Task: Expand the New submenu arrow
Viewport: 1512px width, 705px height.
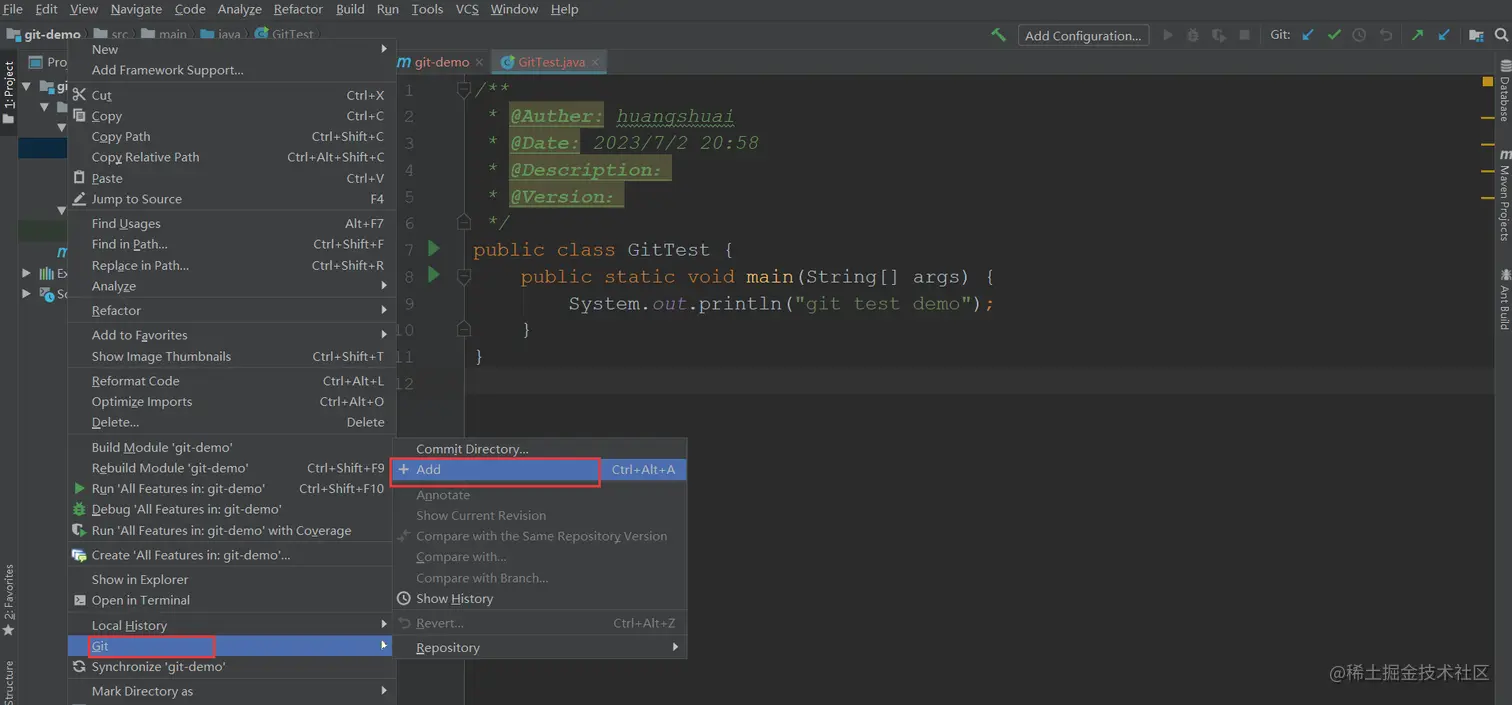Action: [x=384, y=49]
